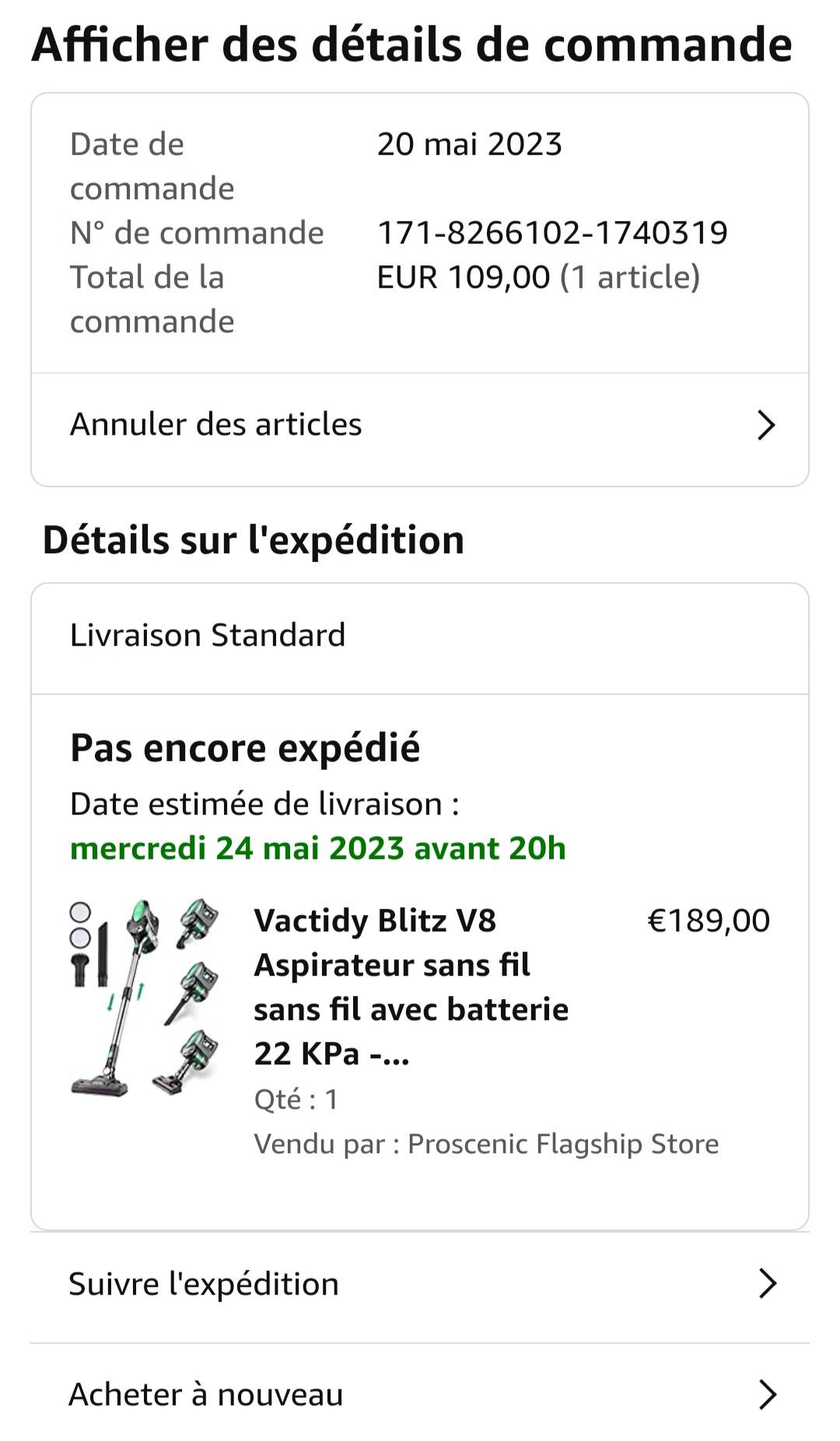The image size is (840, 1441).
Task: Click the Qté : 1 quantity text
Action: pos(296,1099)
